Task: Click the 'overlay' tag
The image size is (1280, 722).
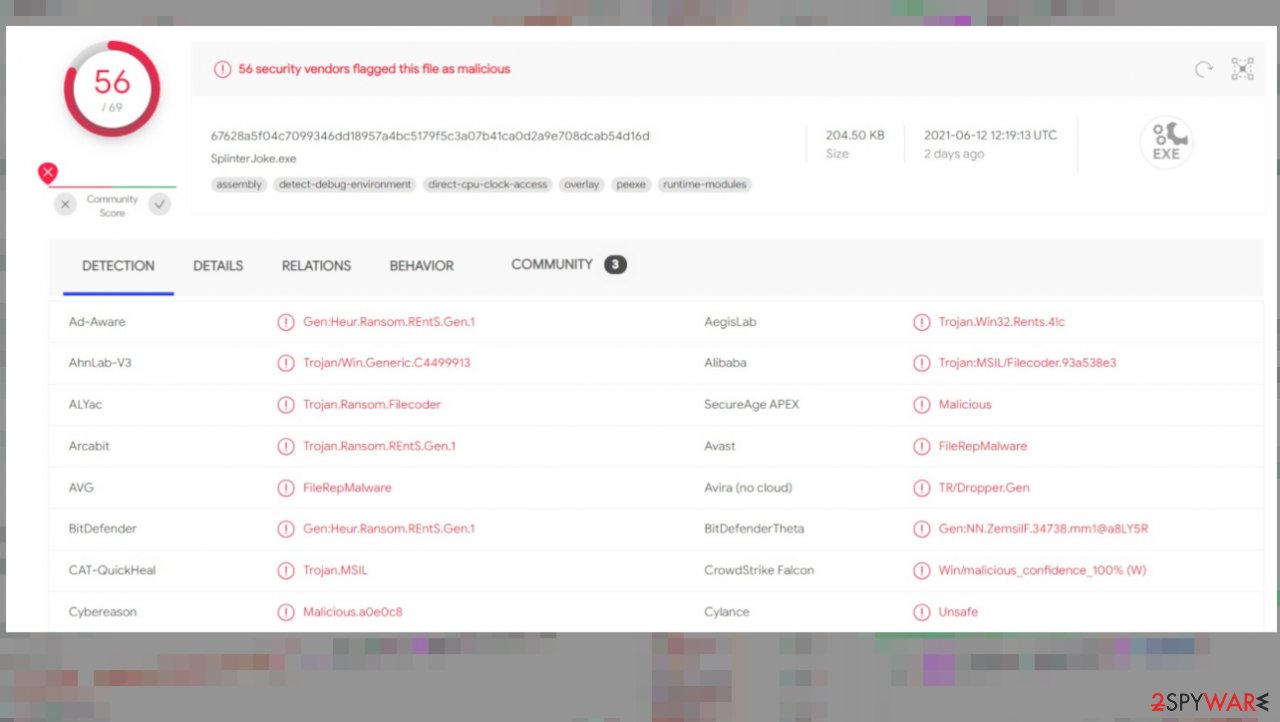Action: 581,185
